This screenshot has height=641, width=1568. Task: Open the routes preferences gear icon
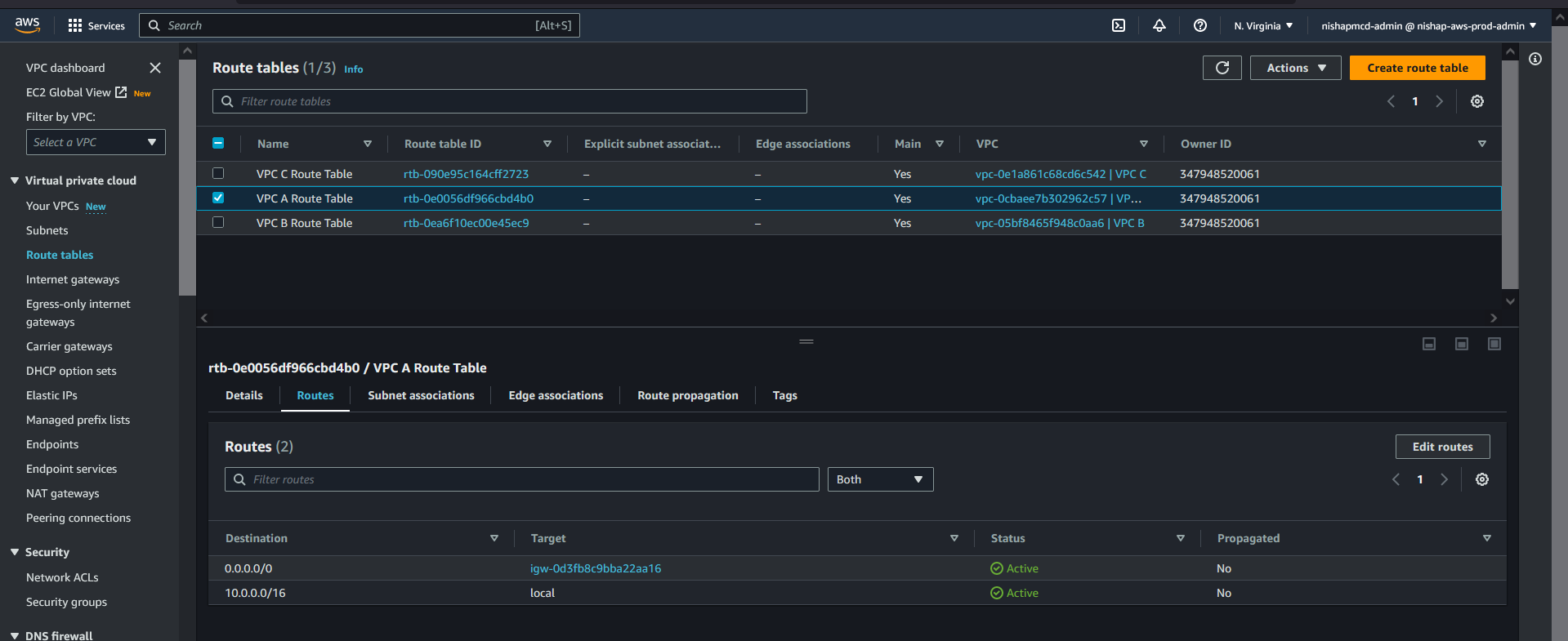tap(1481, 479)
